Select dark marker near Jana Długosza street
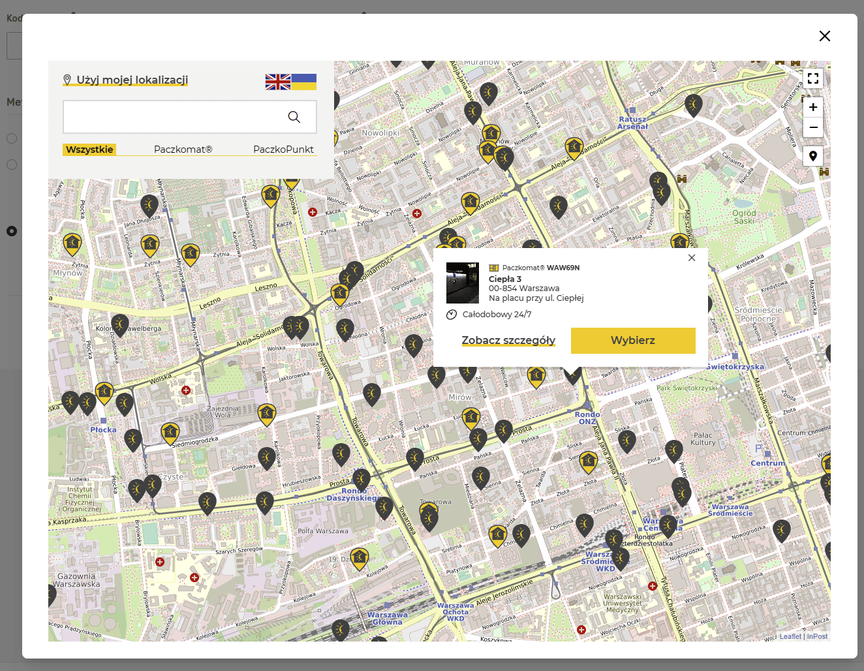 click(x=149, y=205)
